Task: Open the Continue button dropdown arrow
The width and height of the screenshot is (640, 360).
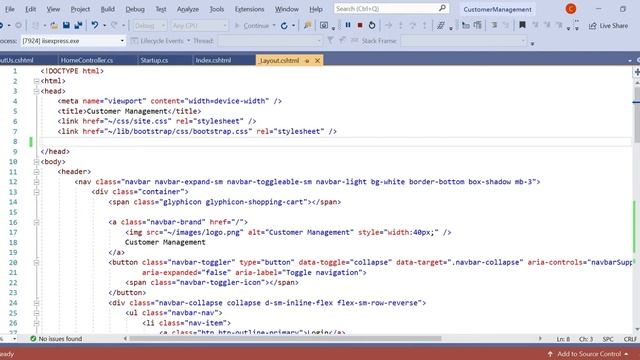Action: click(274, 26)
